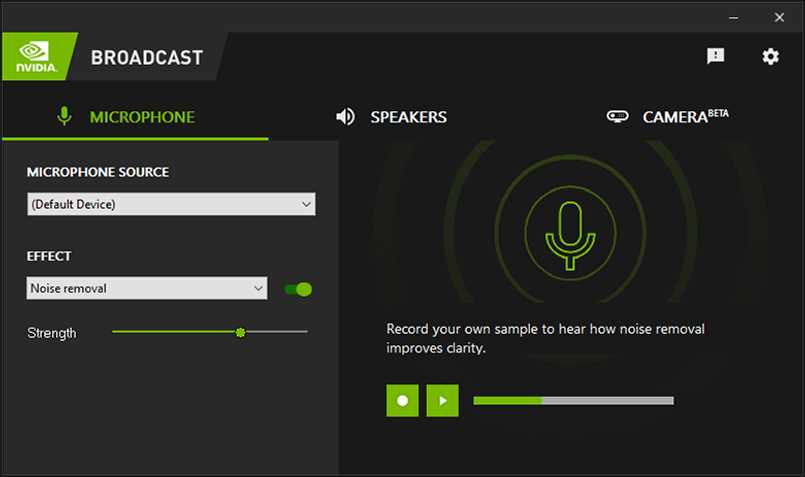Click the Microphone Source heading
The height and width of the screenshot is (477, 805).
pyautogui.click(x=98, y=172)
